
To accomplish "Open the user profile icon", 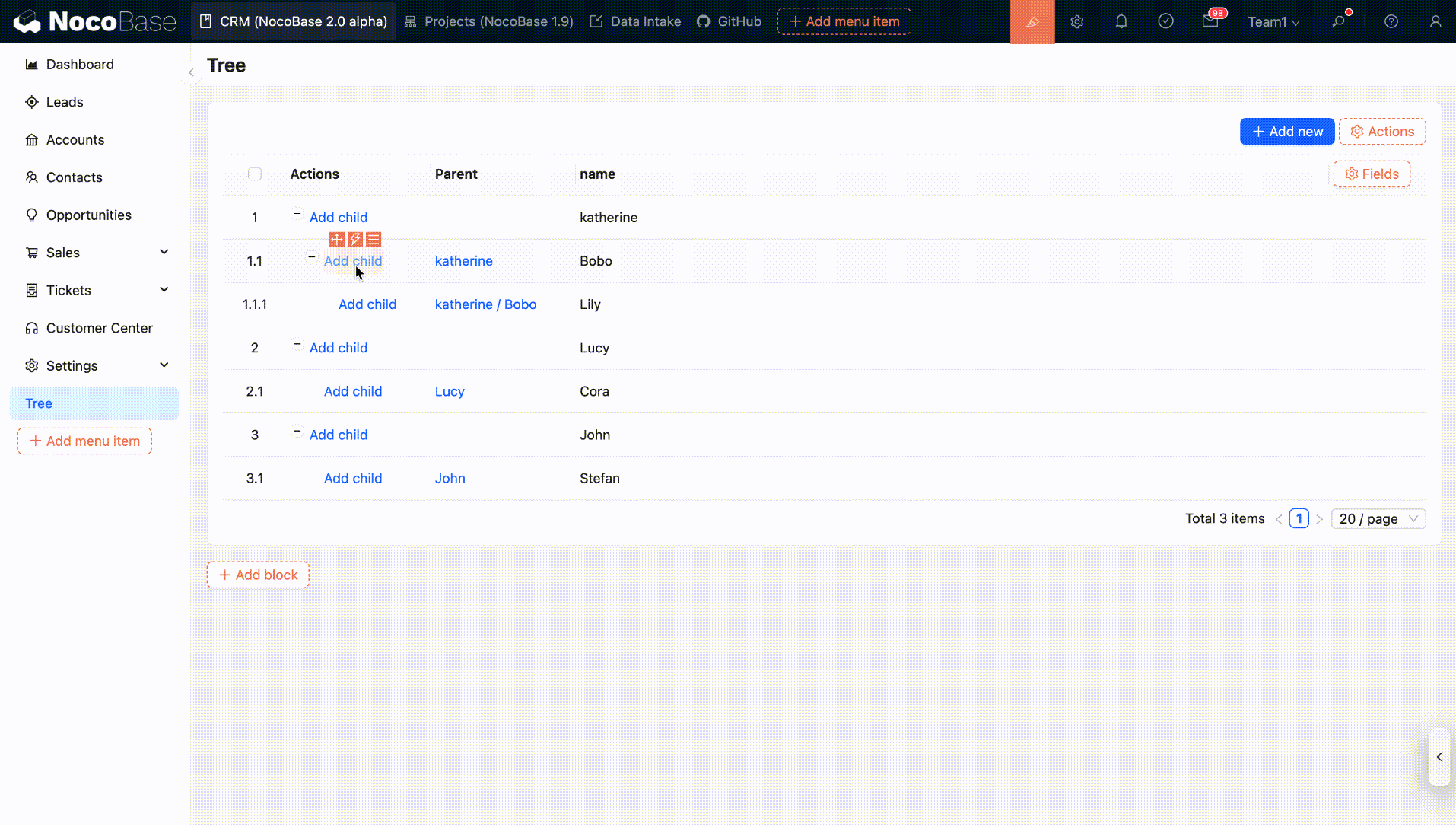I will (1435, 21).
